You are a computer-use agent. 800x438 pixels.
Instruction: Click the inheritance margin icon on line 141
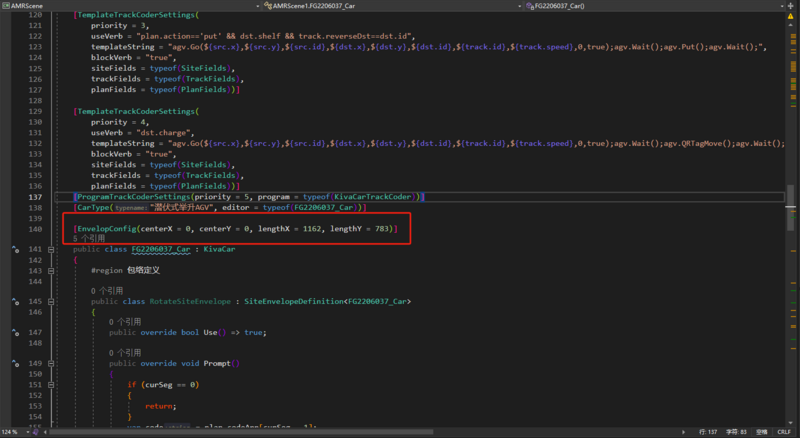17,249
